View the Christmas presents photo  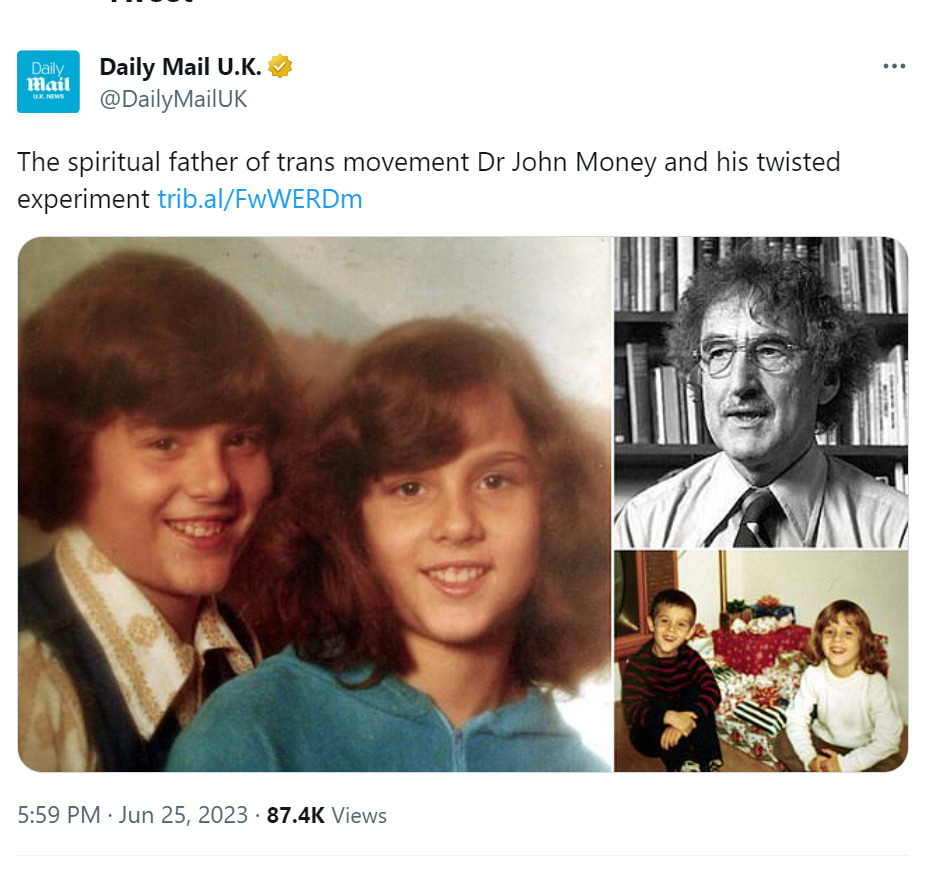click(761, 661)
